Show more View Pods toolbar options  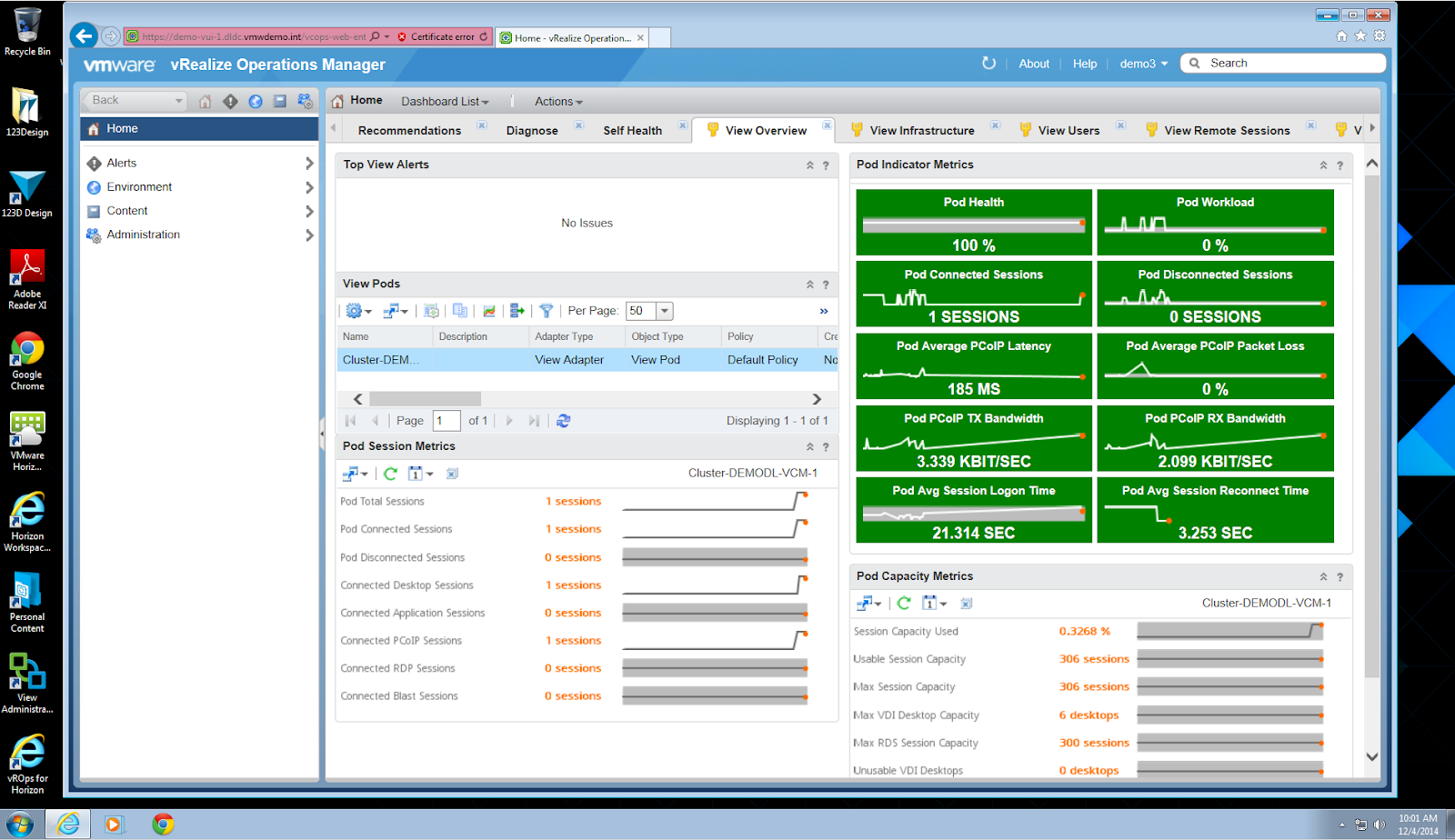(824, 311)
